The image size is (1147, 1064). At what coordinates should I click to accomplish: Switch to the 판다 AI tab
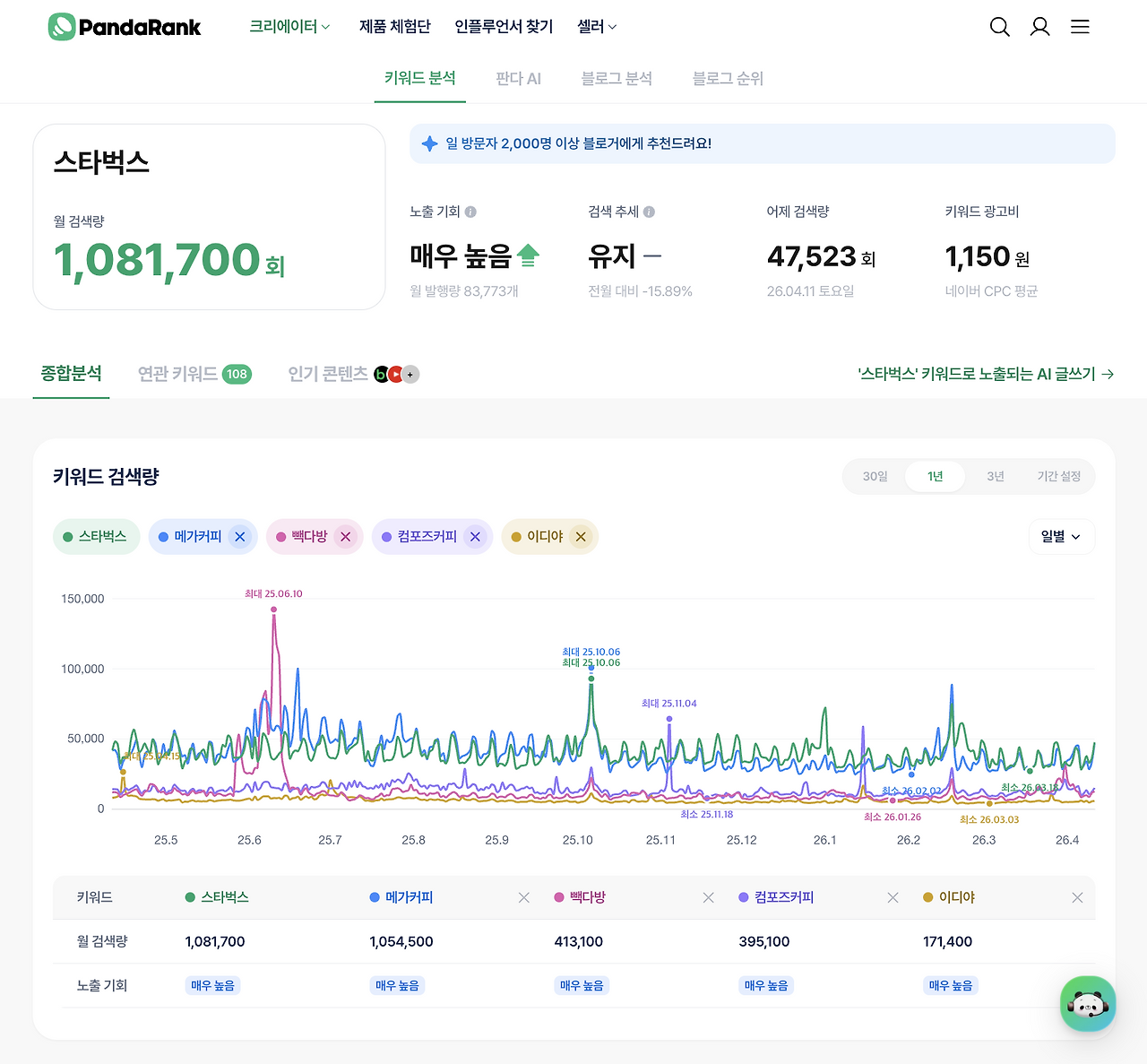pos(518,78)
